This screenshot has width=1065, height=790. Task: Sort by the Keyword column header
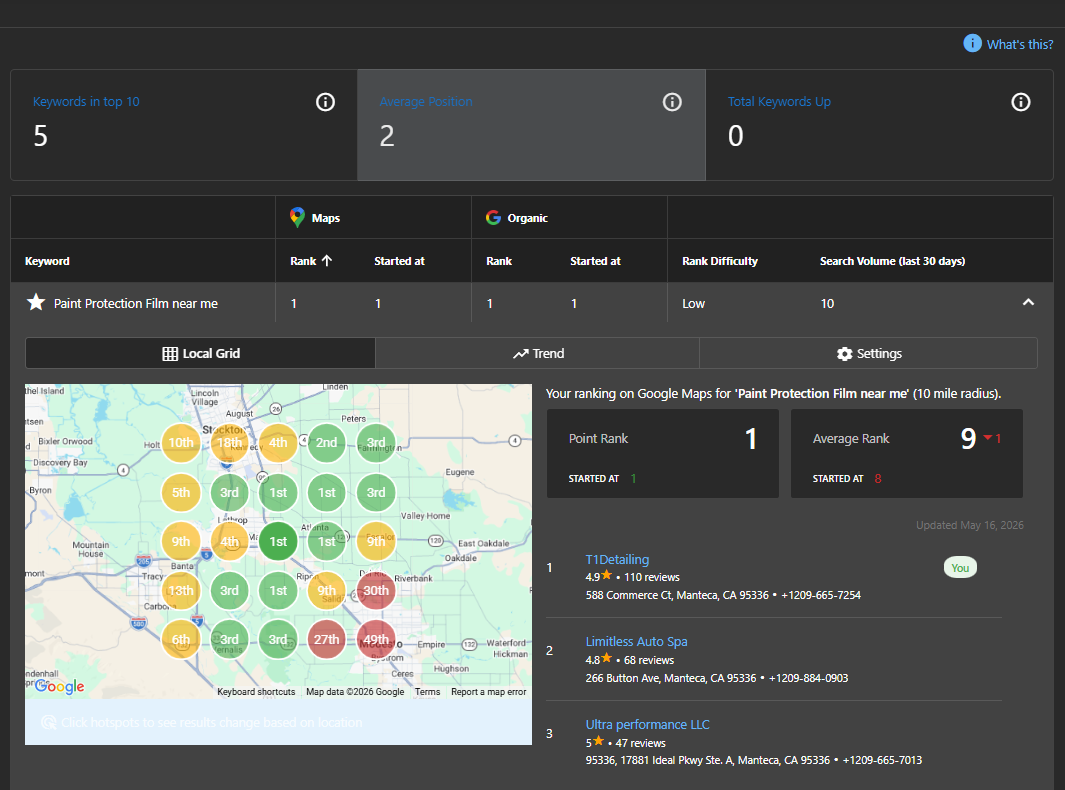[x=47, y=261]
